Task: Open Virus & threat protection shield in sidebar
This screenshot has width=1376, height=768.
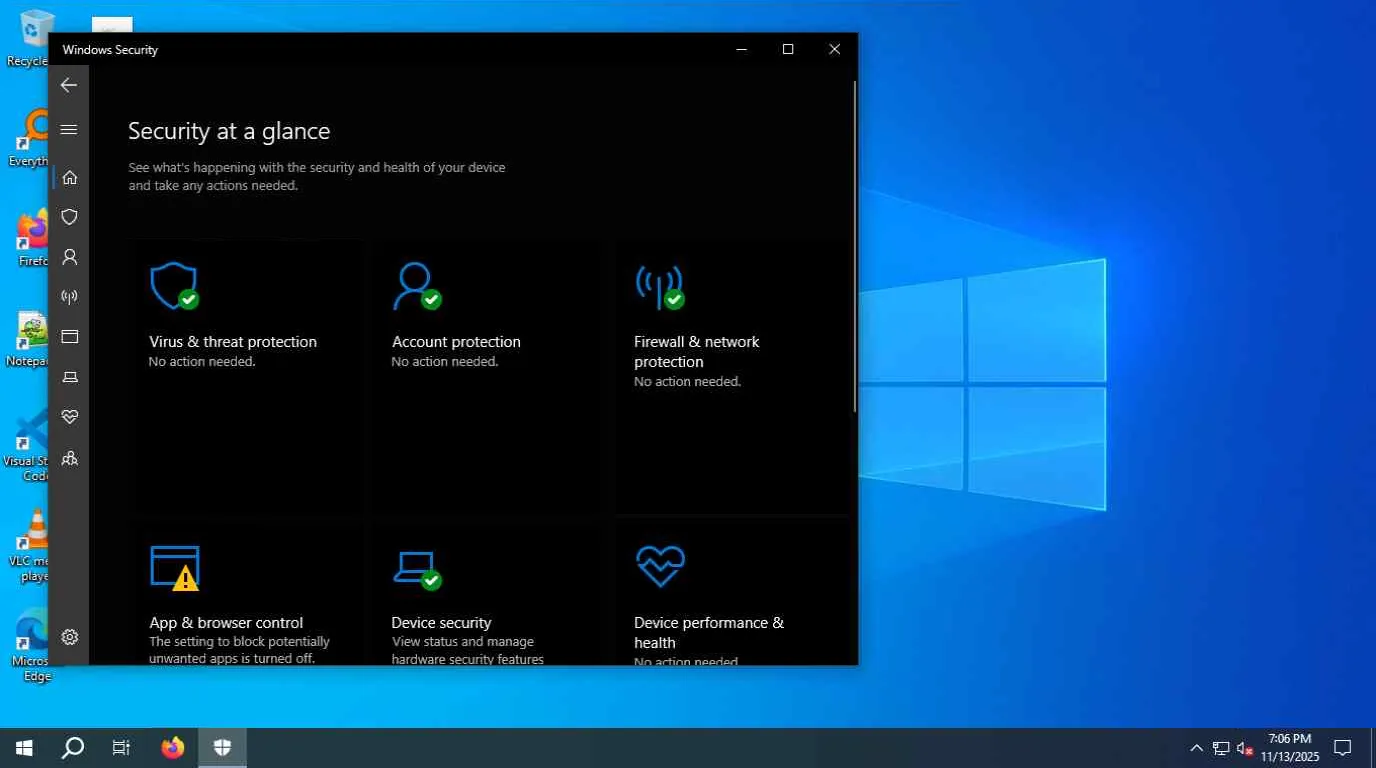Action: click(69, 217)
